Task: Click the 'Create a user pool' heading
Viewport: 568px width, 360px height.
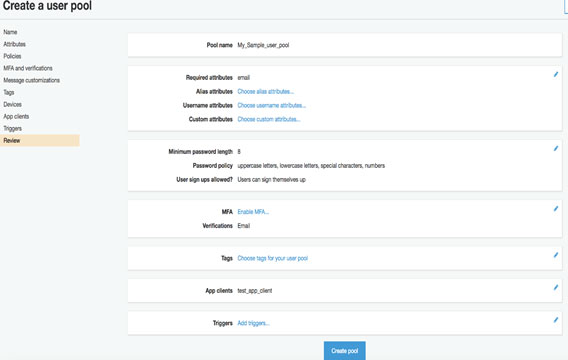Action: coord(47,6)
